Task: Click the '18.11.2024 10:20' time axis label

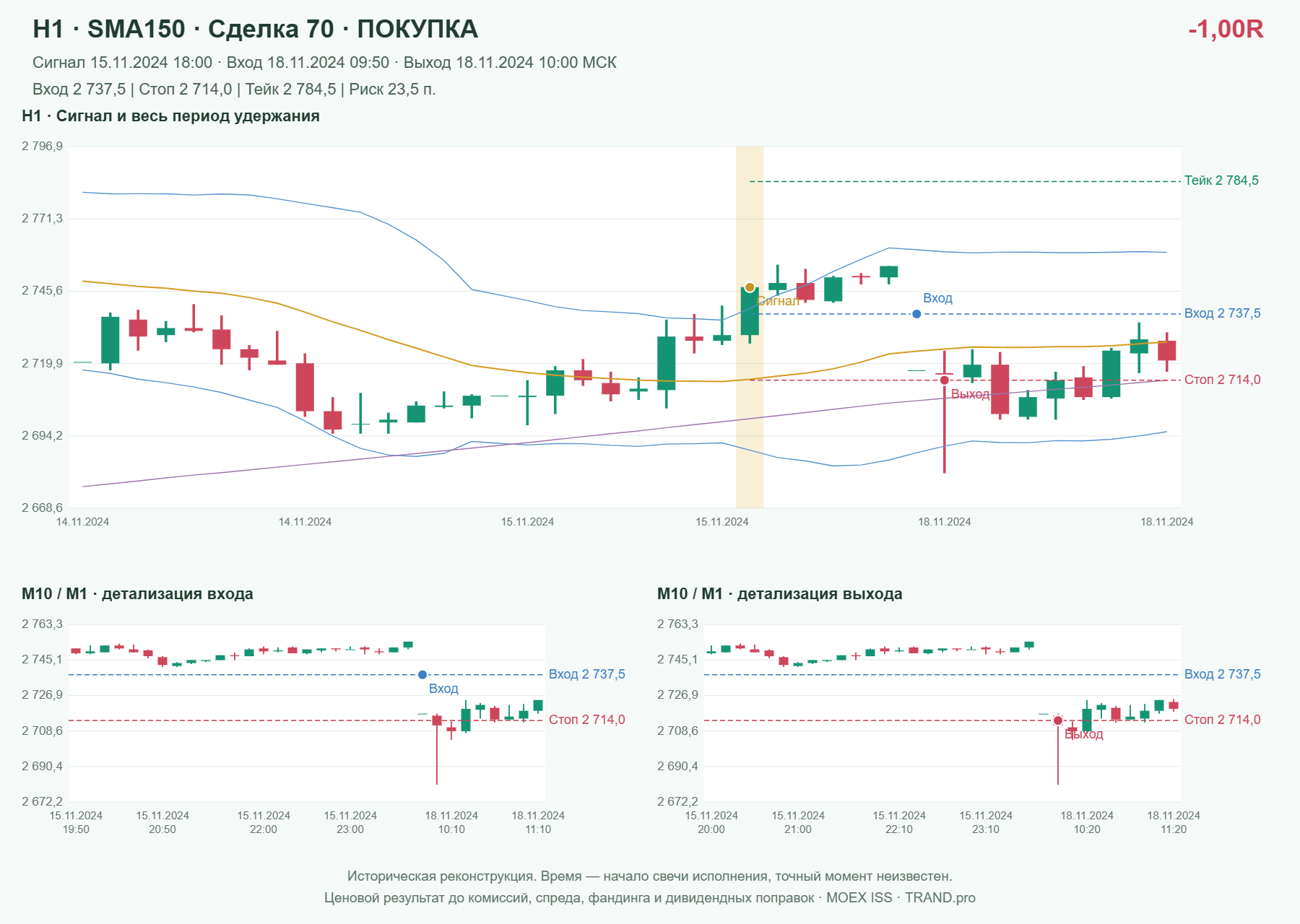Action: tap(1087, 822)
